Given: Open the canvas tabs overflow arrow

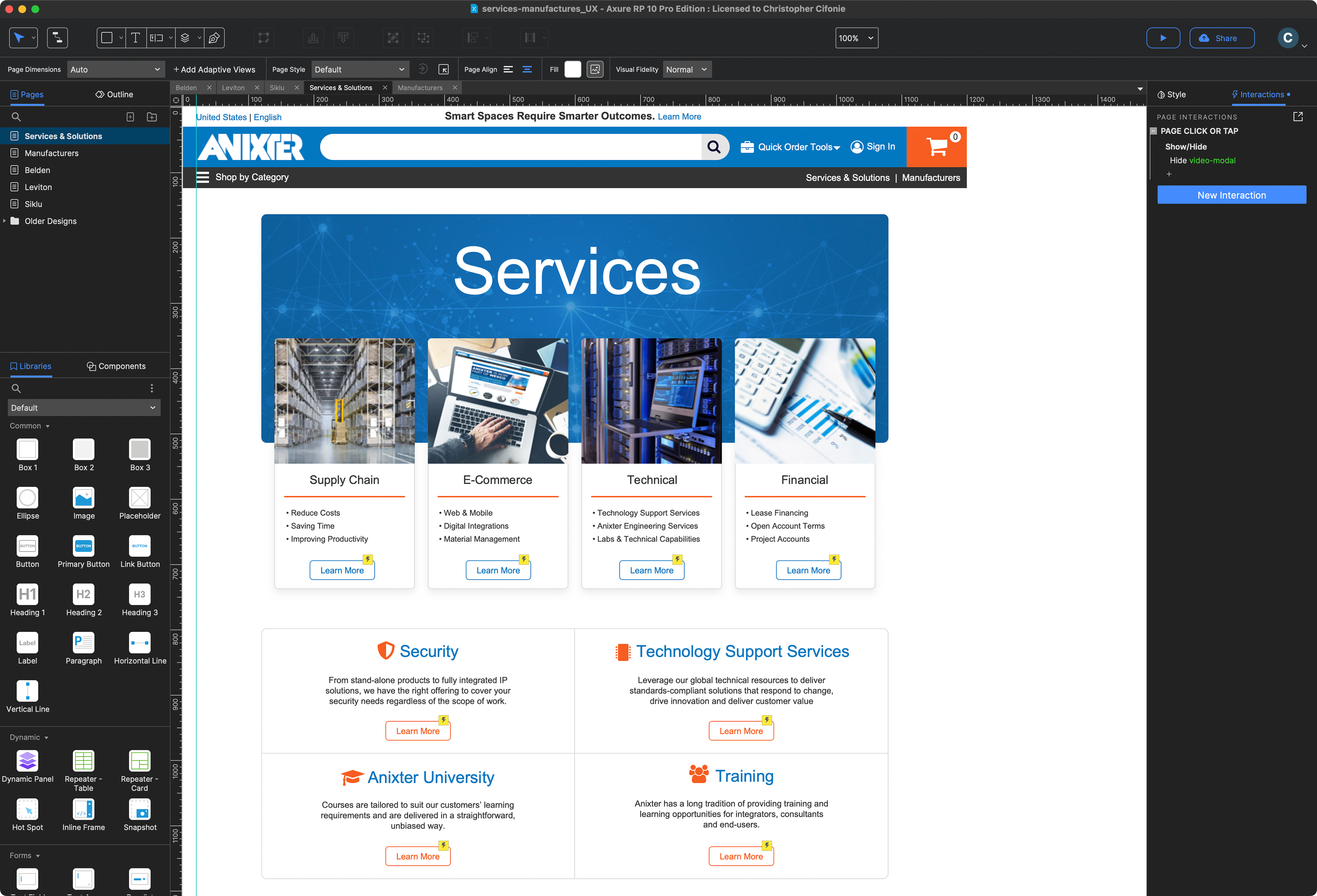Looking at the screenshot, I should [1140, 89].
